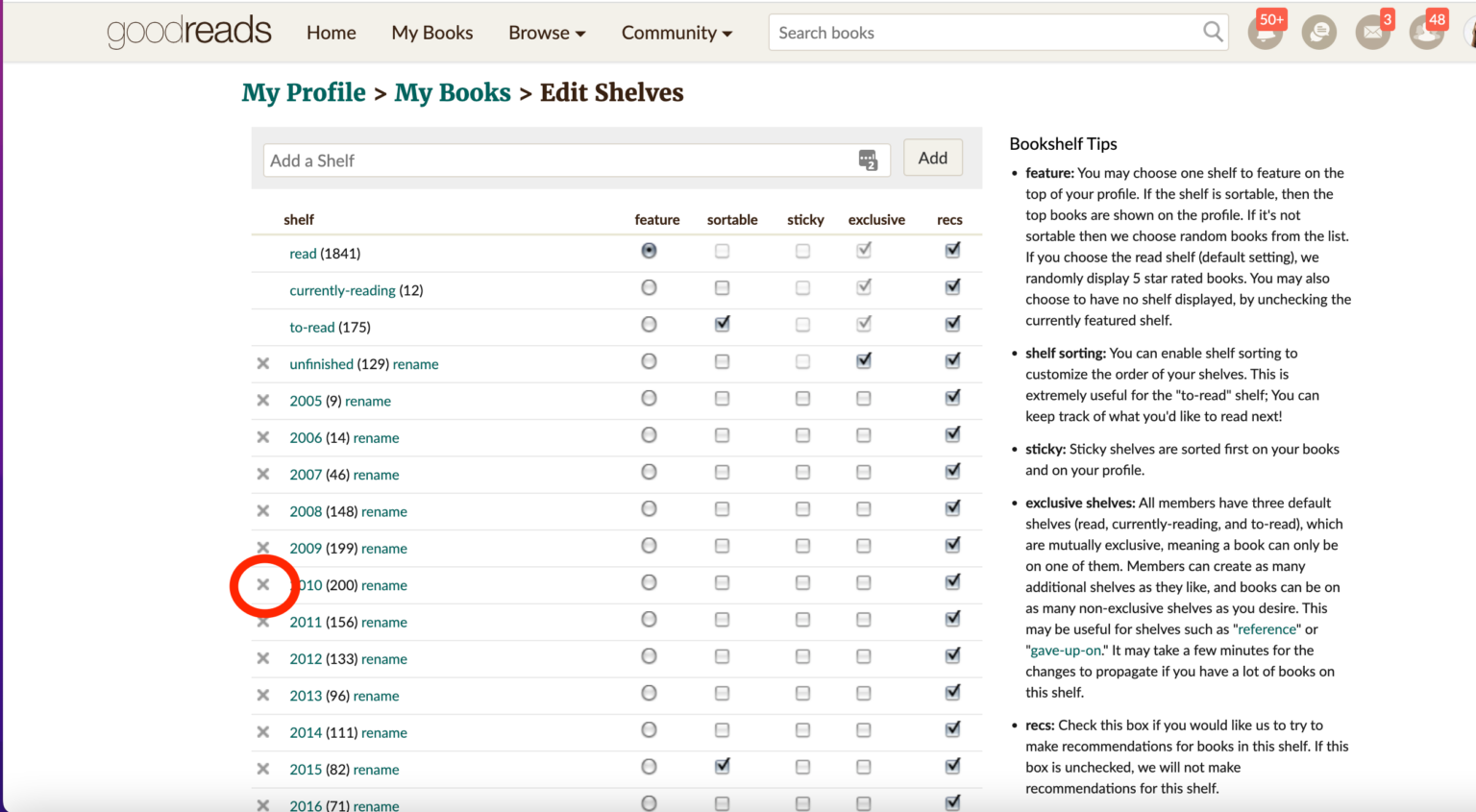Open the Community dropdown menu

click(676, 32)
